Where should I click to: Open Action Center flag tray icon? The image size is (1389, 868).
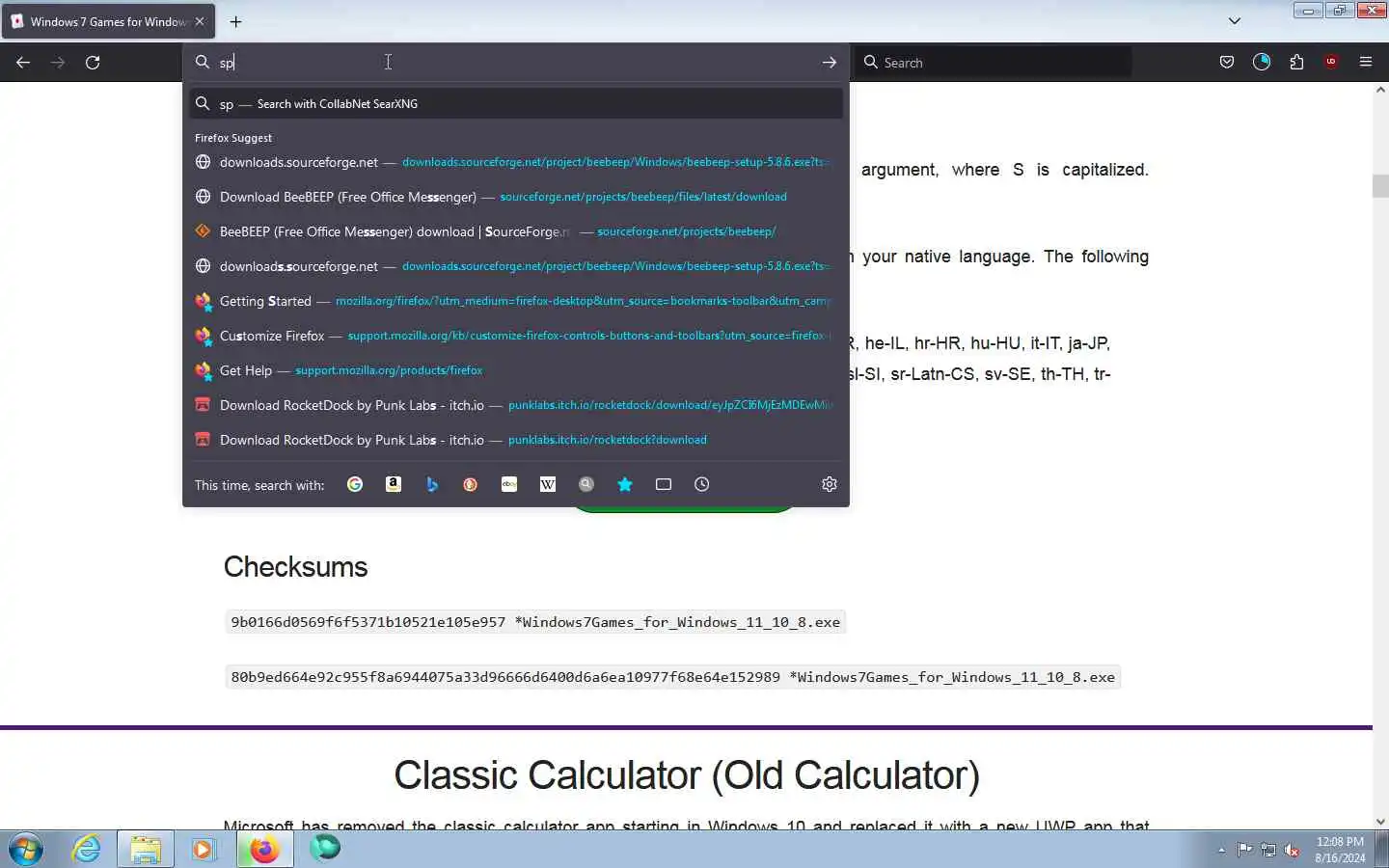click(1245, 850)
